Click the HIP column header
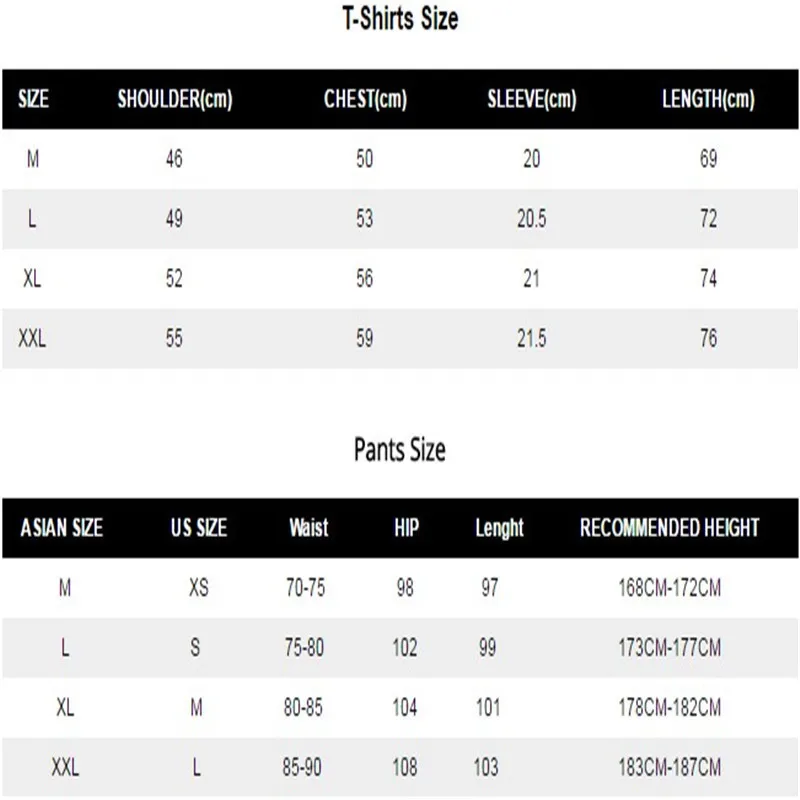This screenshot has width=800, height=800. pos(406,527)
